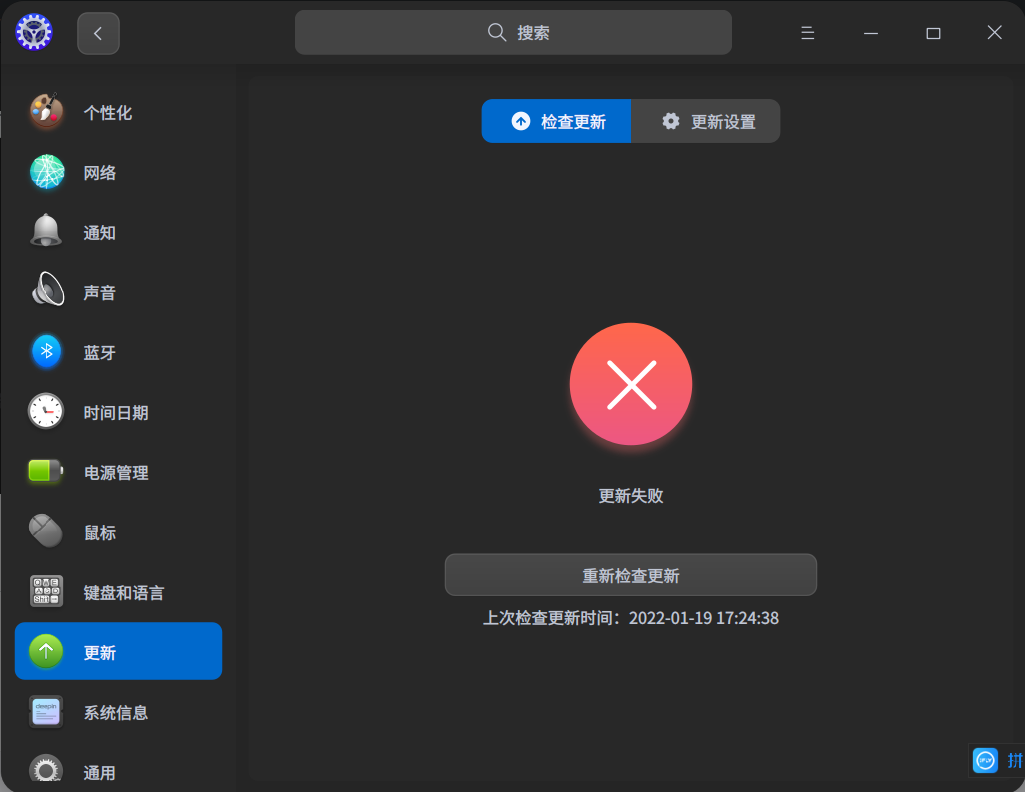Click the 鼠标 mouse icon
The width and height of the screenshot is (1025, 792).
point(46,531)
